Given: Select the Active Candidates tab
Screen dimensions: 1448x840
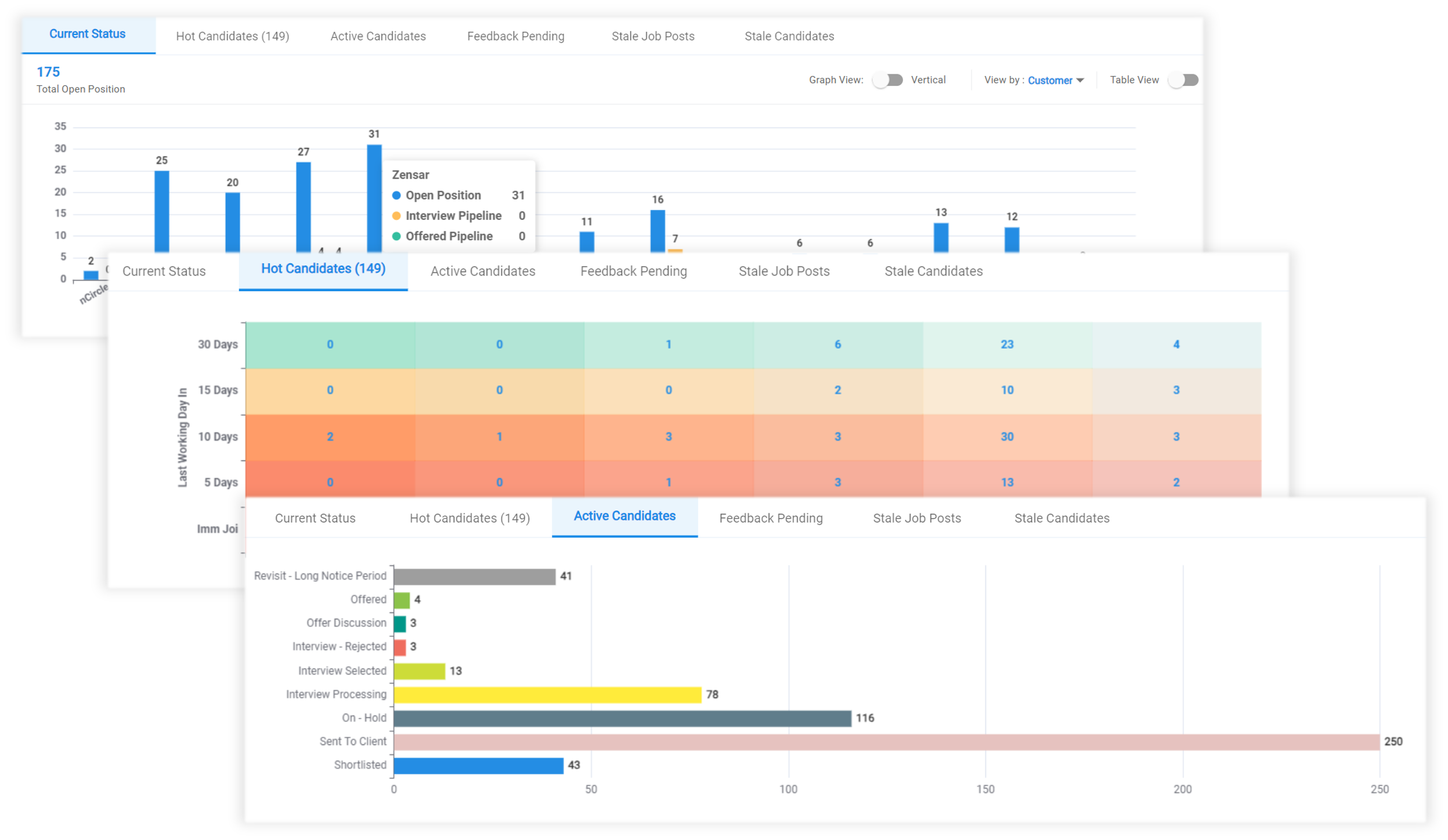Looking at the screenshot, I should tap(624, 516).
